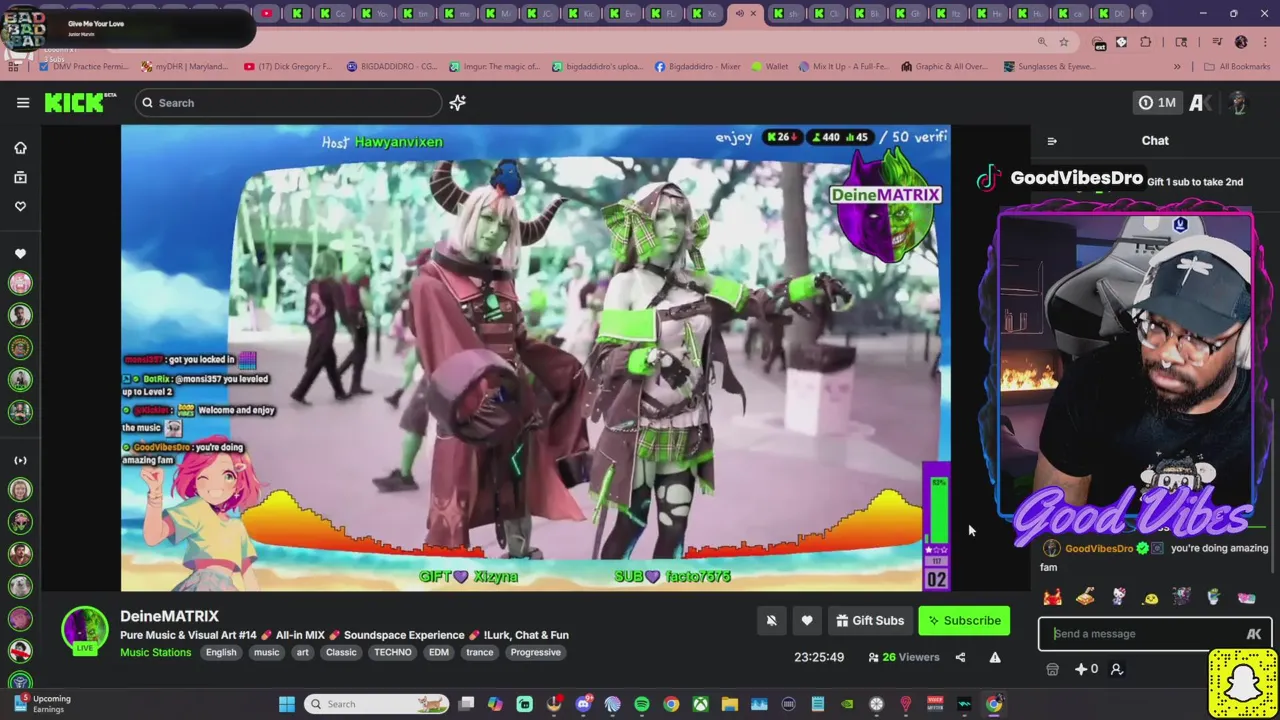Expand the bookmarks overflow chevron

point(1177,66)
